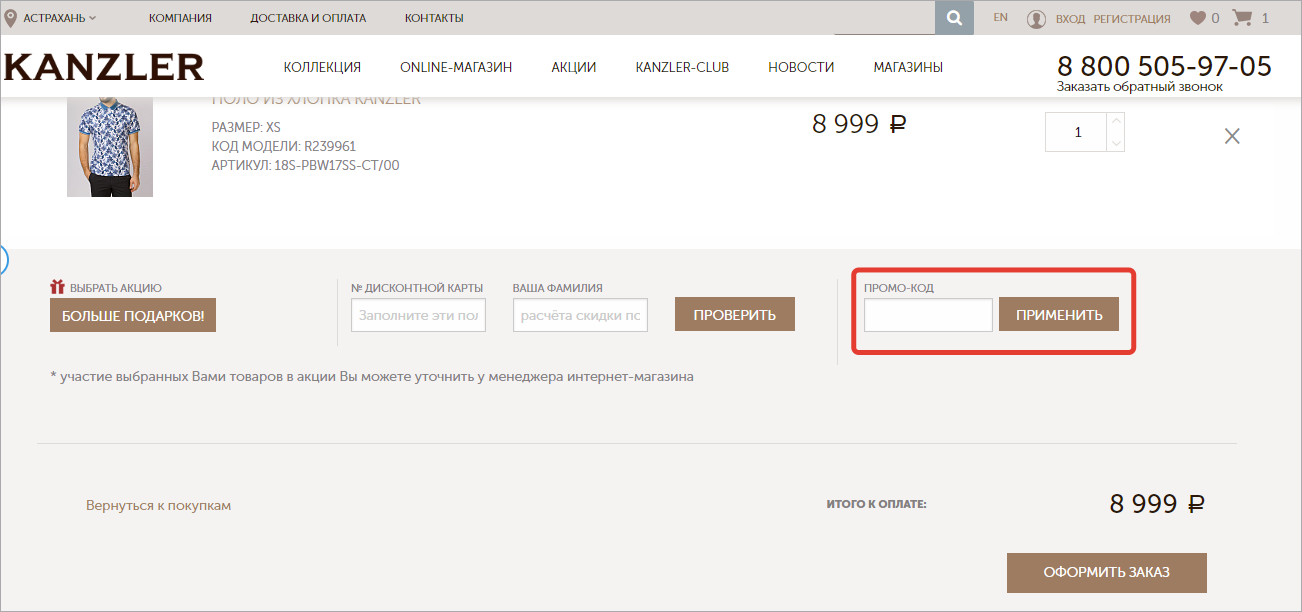The image size is (1302, 612).
Task: Click the gift icon near Выбрать акцию
Action: click(57, 287)
